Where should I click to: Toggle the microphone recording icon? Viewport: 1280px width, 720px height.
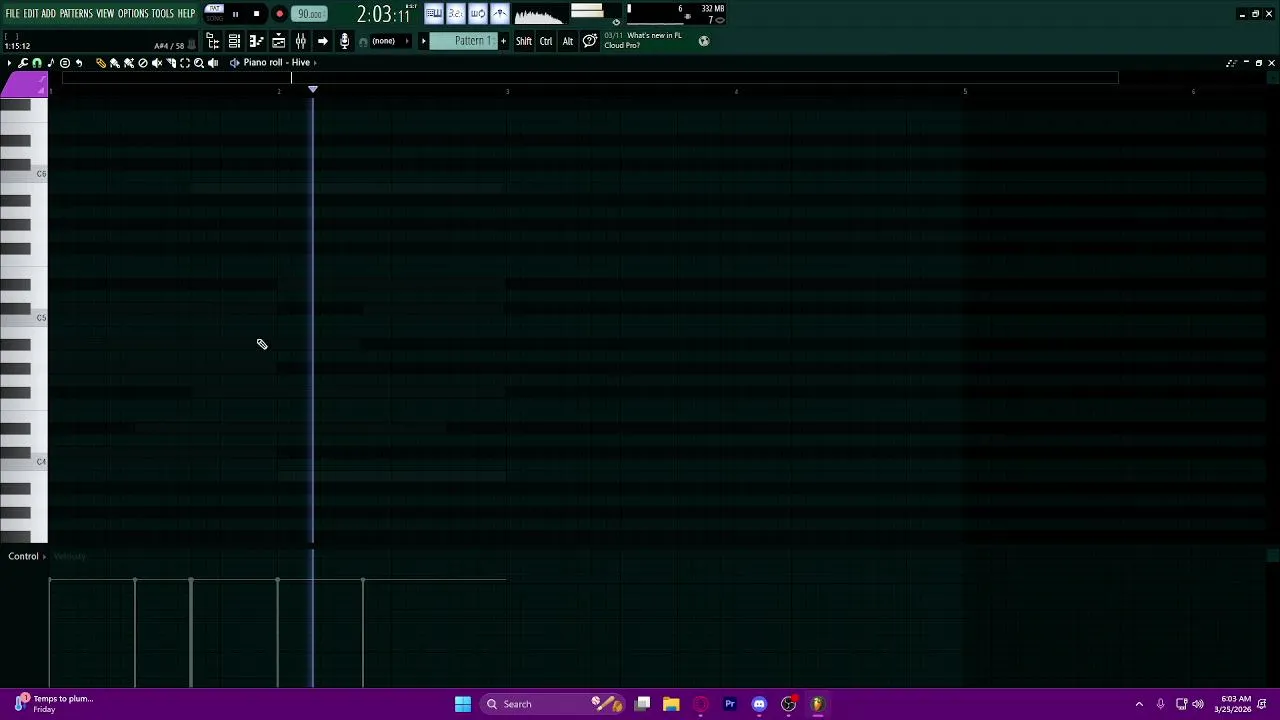[x=344, y=41]
